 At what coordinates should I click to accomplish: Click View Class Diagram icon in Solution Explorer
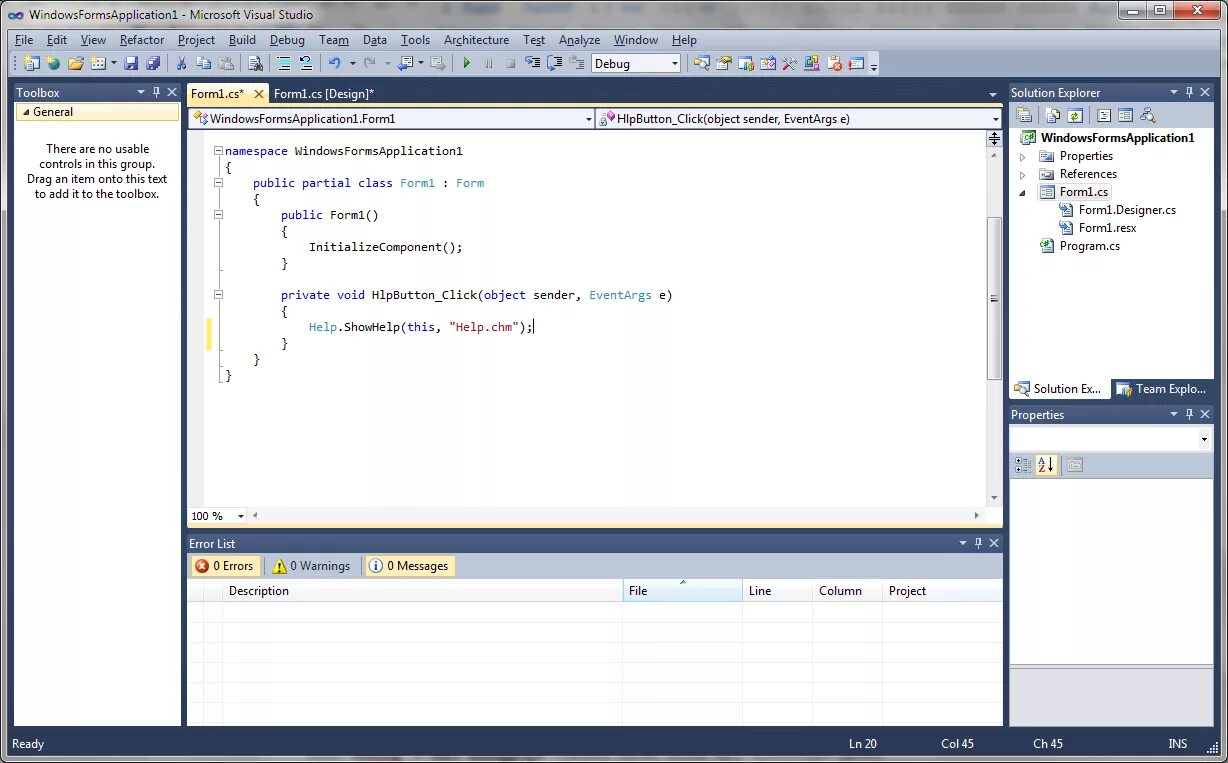point(1148,116)
